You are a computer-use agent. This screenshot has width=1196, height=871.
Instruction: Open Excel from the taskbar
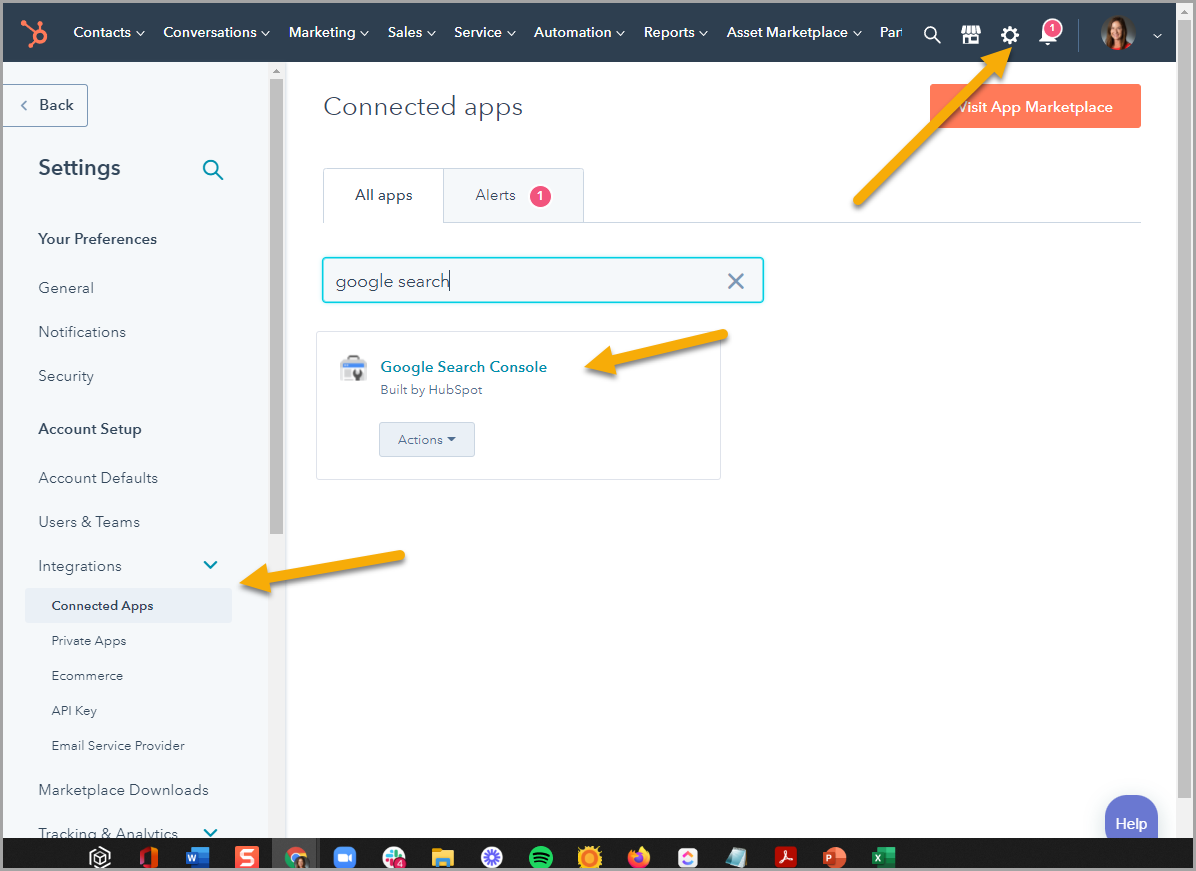883,857
